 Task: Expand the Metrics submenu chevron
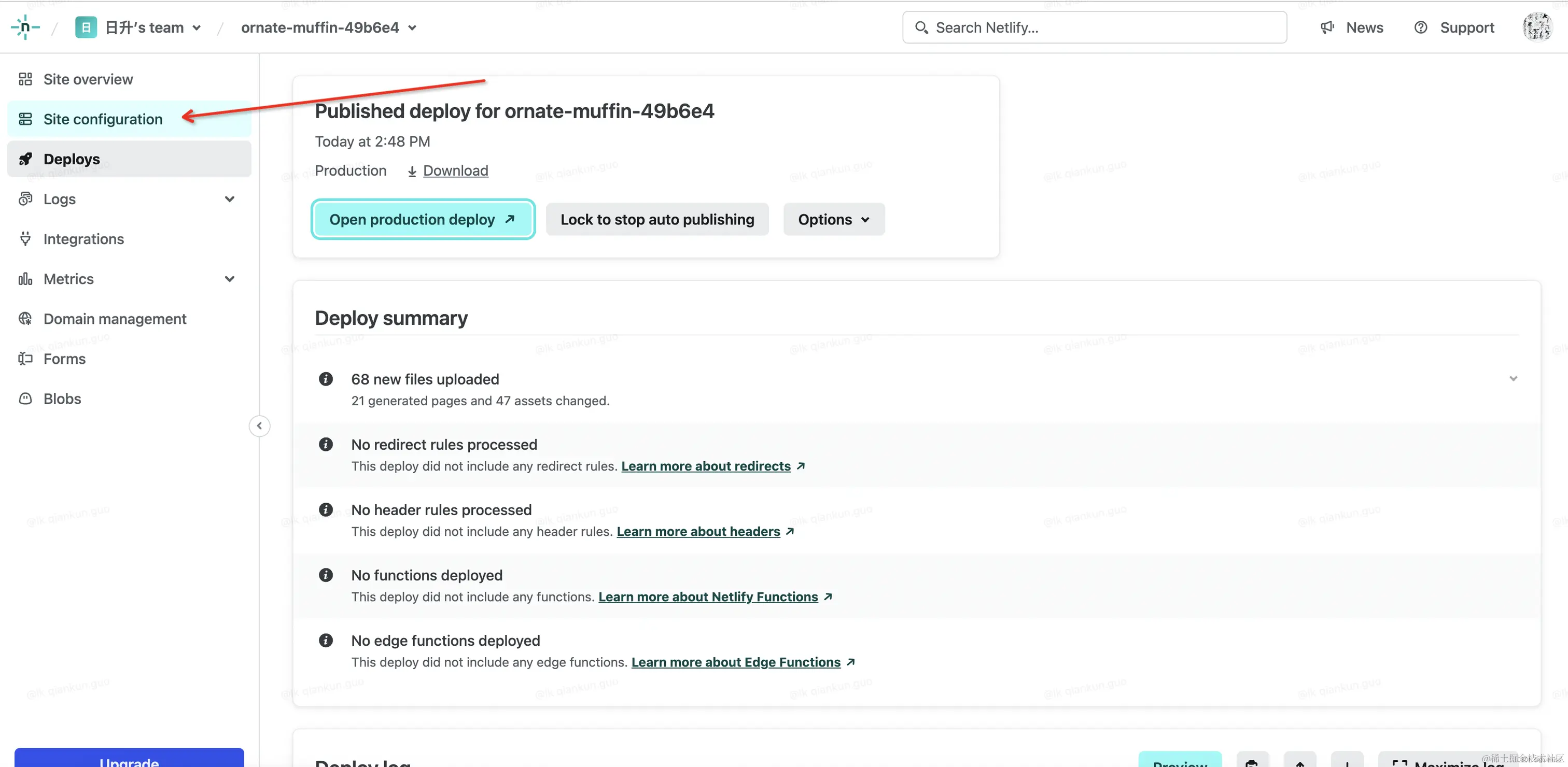(x=230, y=279)
